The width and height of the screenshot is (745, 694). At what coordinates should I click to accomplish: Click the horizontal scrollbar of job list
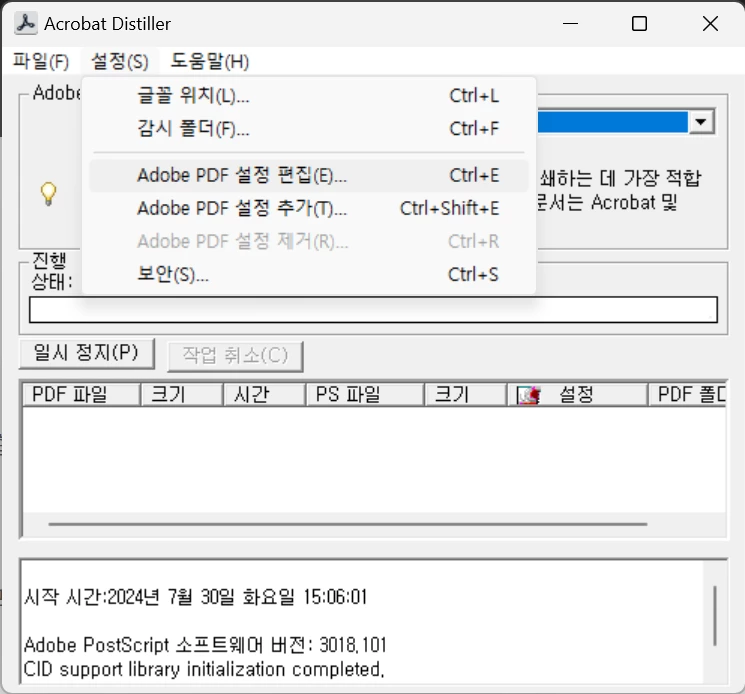(x=348, y=524)
